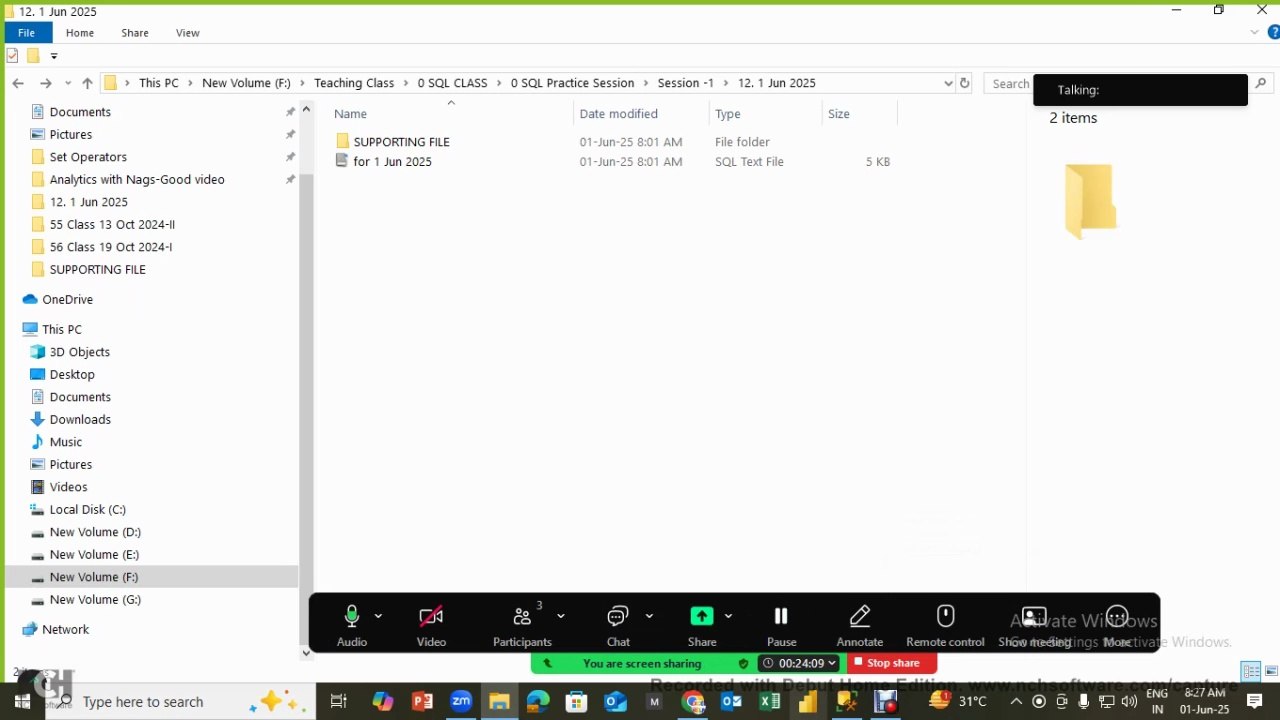The height and width of the screenshot is (720, 1280).
Task: Pause the screen share
Action: click(x=781, y=617)
